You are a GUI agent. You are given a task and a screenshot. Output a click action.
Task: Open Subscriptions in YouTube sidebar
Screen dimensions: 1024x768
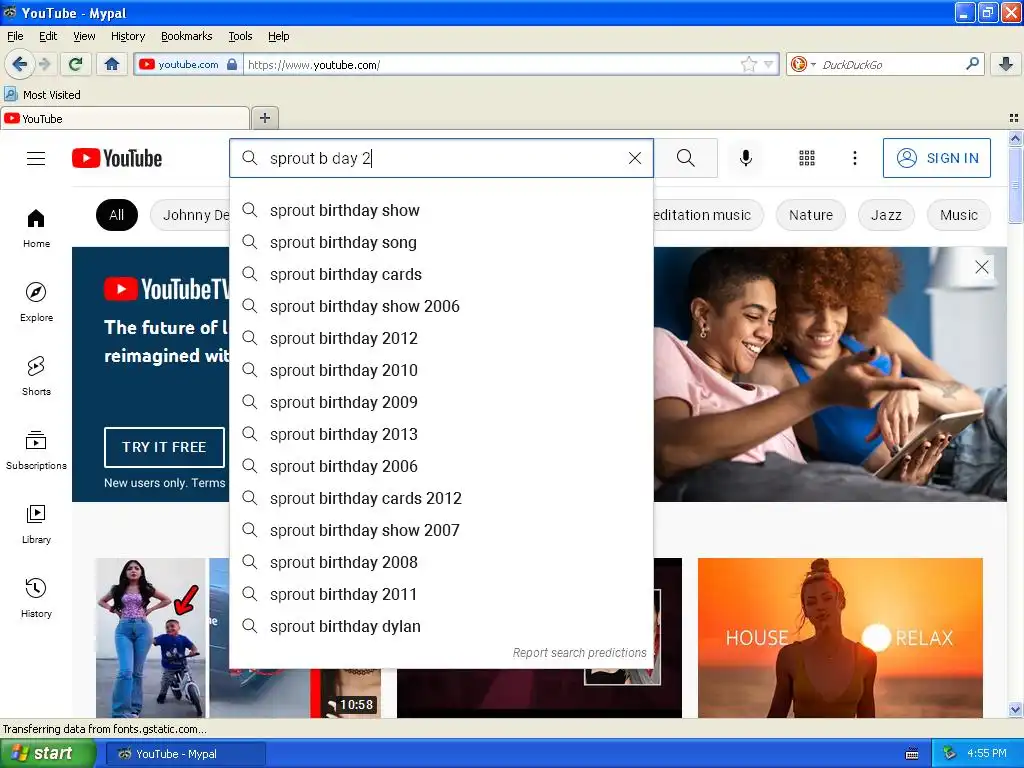coord(36,449)
